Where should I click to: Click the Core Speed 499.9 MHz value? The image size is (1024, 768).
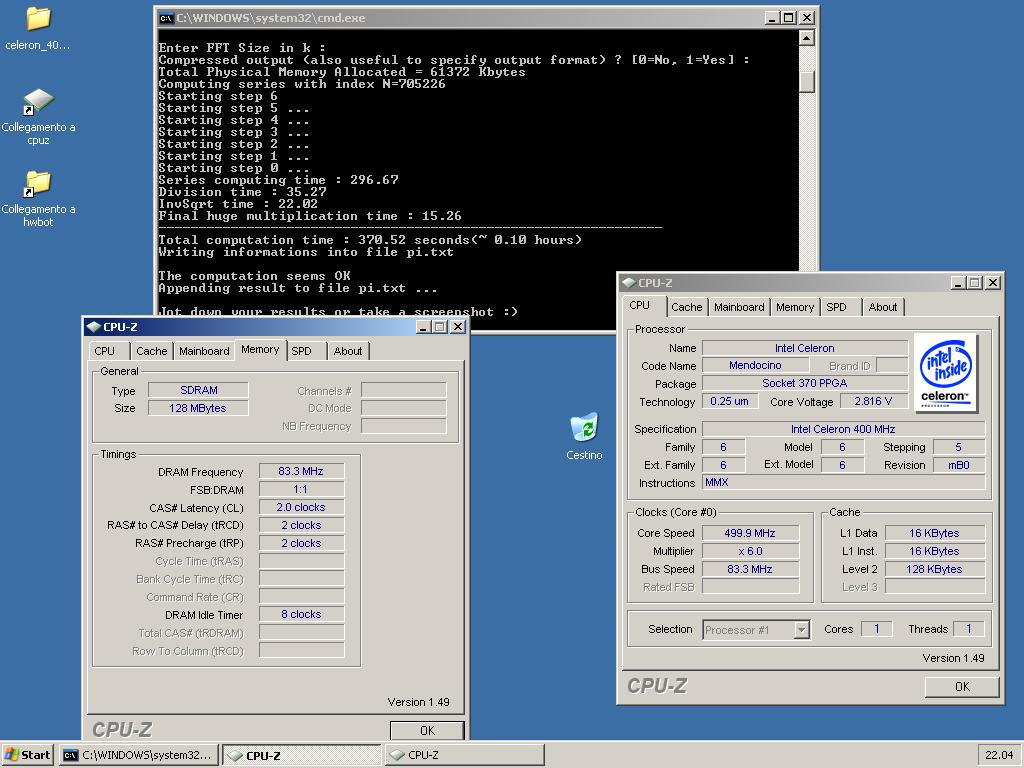click(x=750, y=533)
